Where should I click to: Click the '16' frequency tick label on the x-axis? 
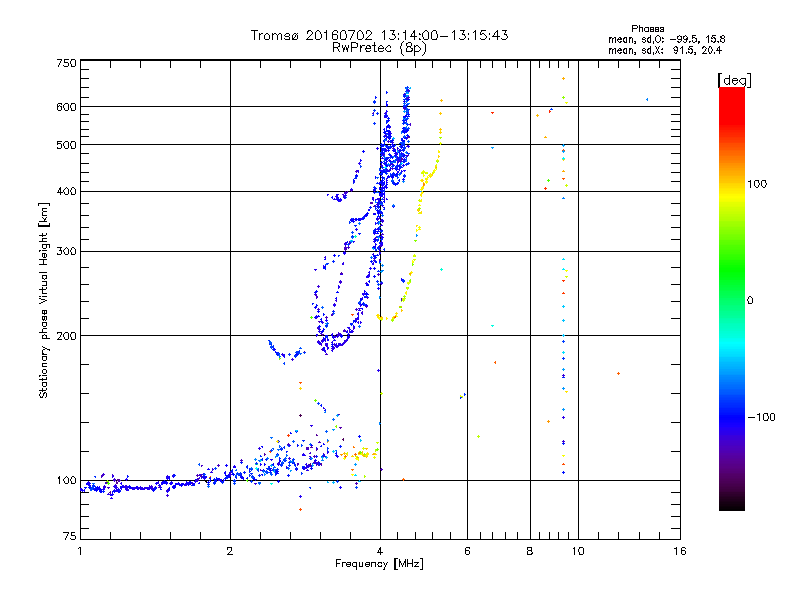(x=680, y=551)
